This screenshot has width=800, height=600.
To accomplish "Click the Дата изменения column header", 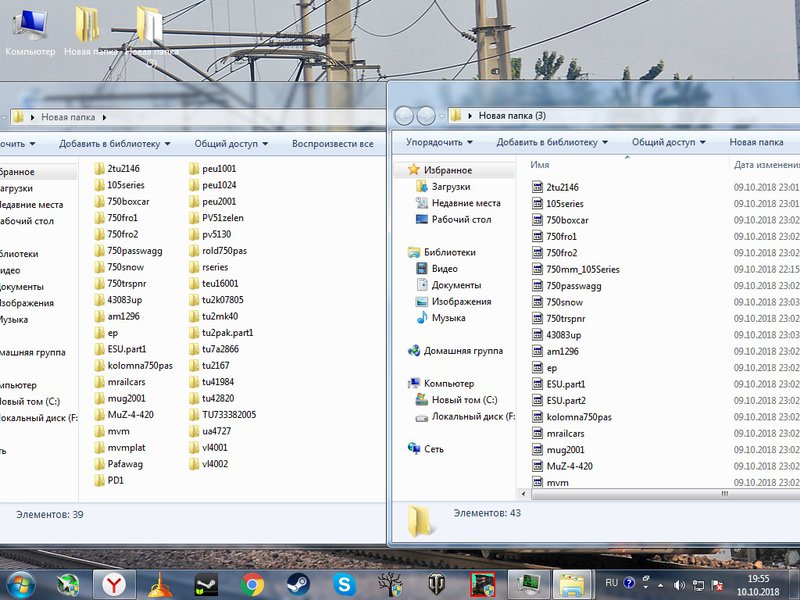I will (x=765, y=165).
